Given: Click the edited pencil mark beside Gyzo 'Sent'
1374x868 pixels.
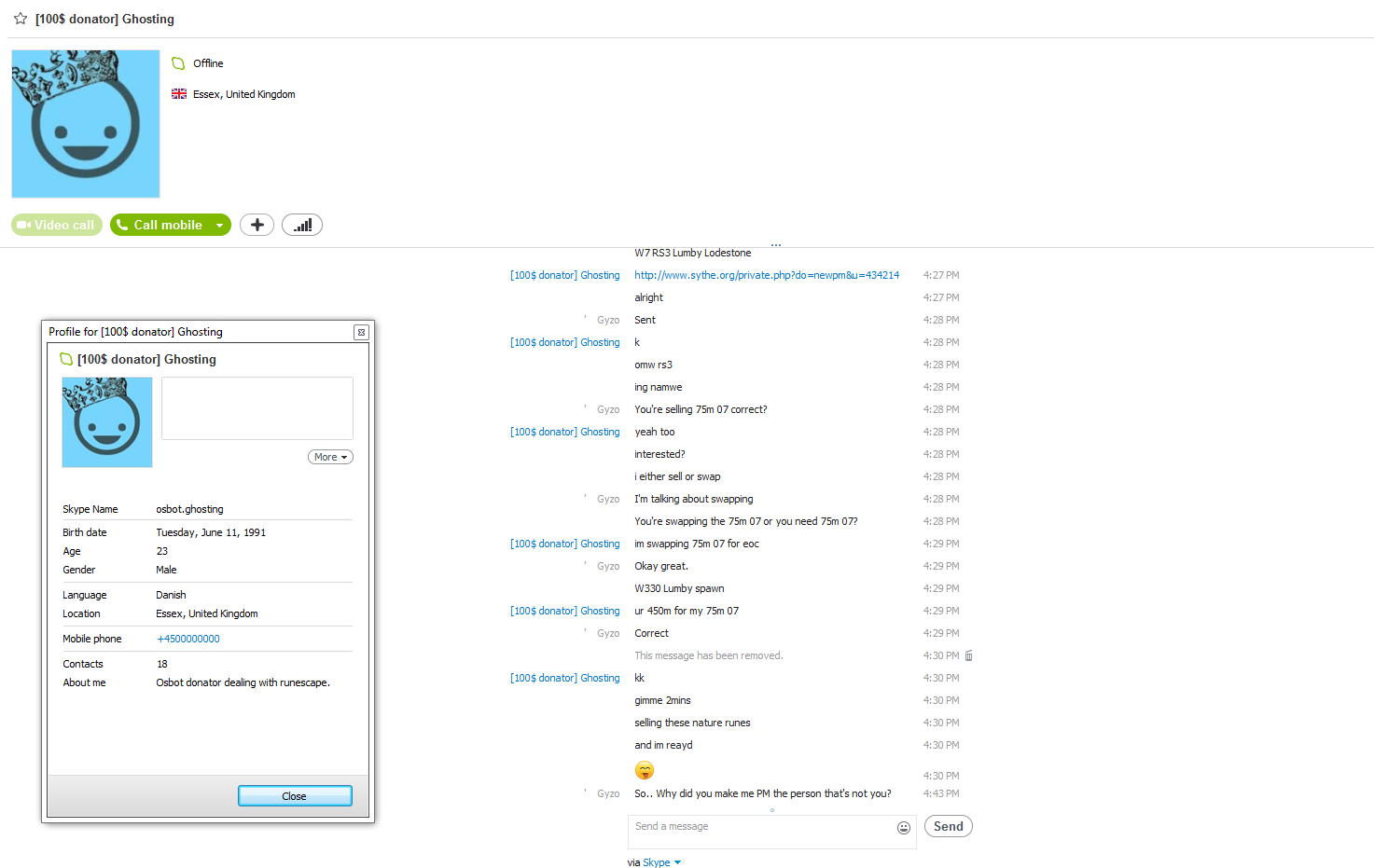Looking at the screenshot, I should 586,317.
